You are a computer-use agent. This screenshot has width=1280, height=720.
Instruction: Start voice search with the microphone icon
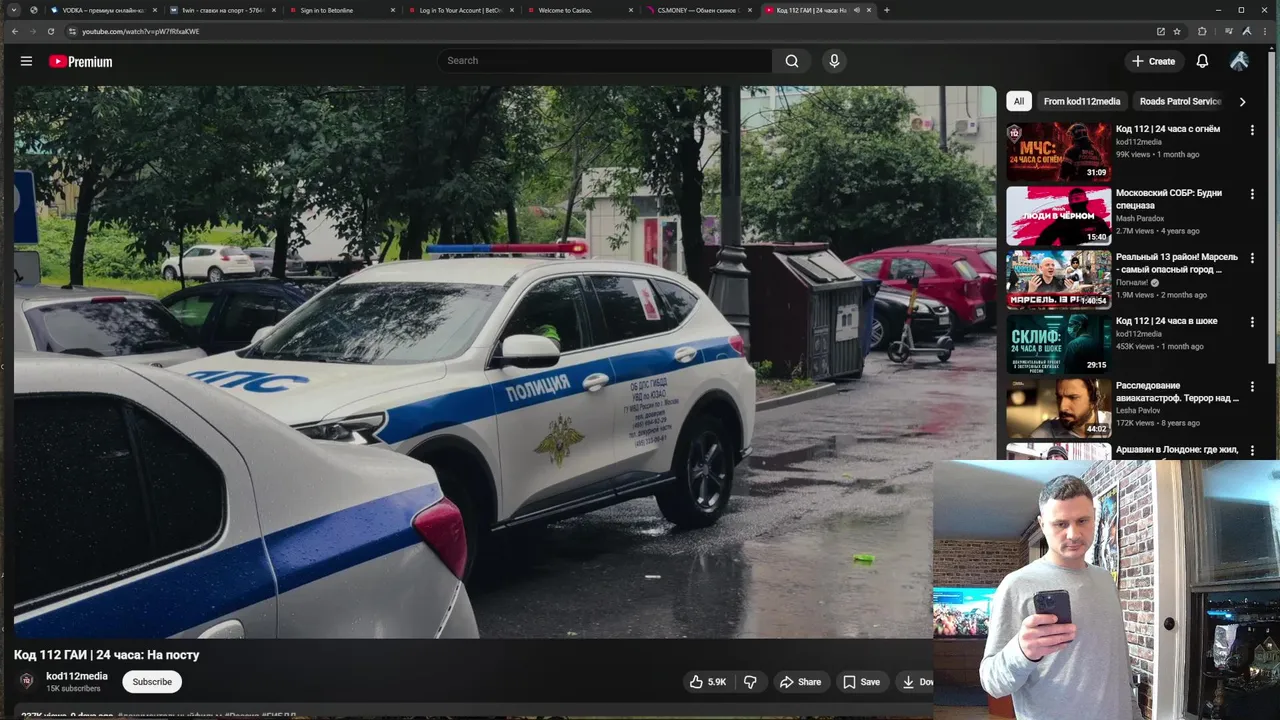[x=834, y=61]
